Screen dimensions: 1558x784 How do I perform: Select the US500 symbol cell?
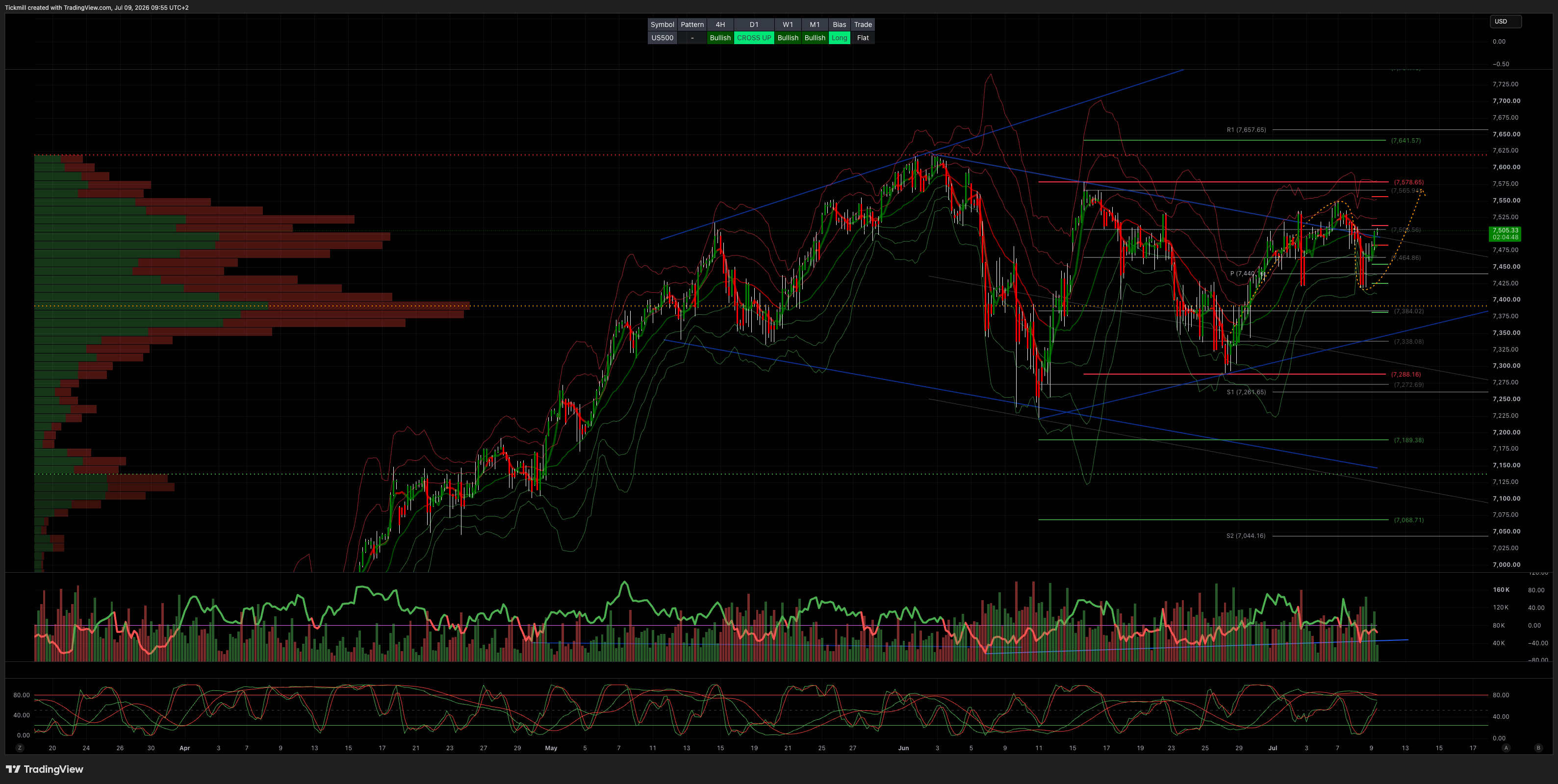662,37
